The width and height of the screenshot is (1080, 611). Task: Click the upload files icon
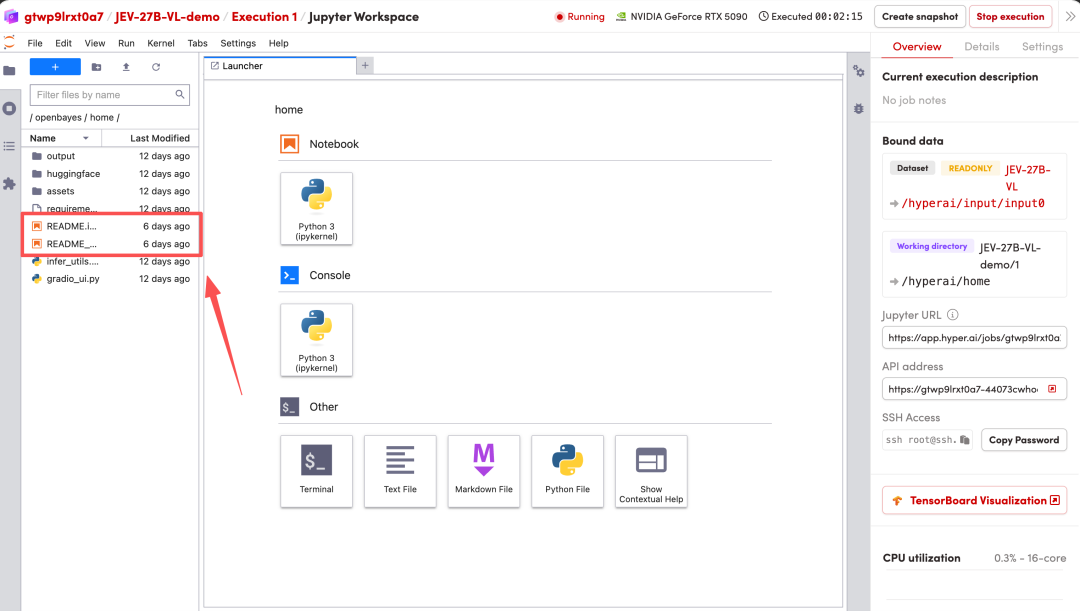(126, 67)
